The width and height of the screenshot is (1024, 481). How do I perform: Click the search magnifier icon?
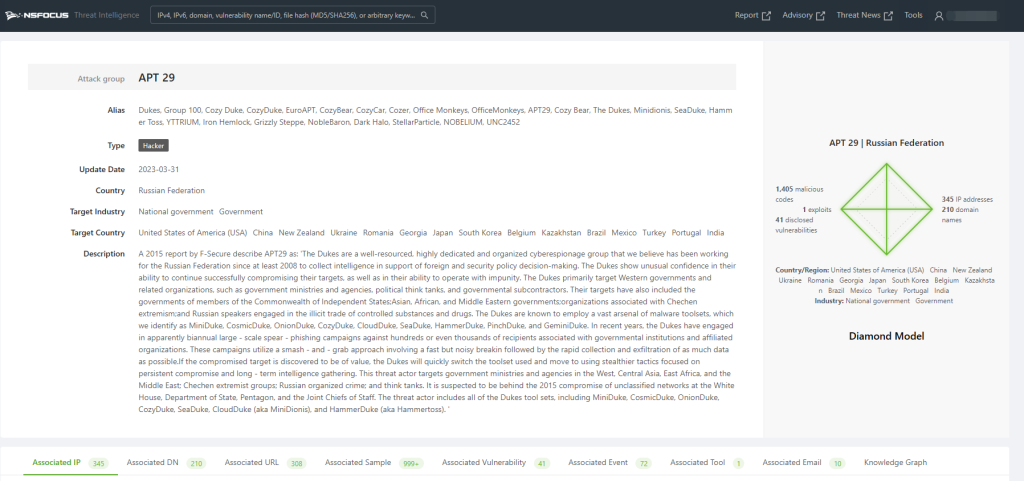[x=424, y=15]
